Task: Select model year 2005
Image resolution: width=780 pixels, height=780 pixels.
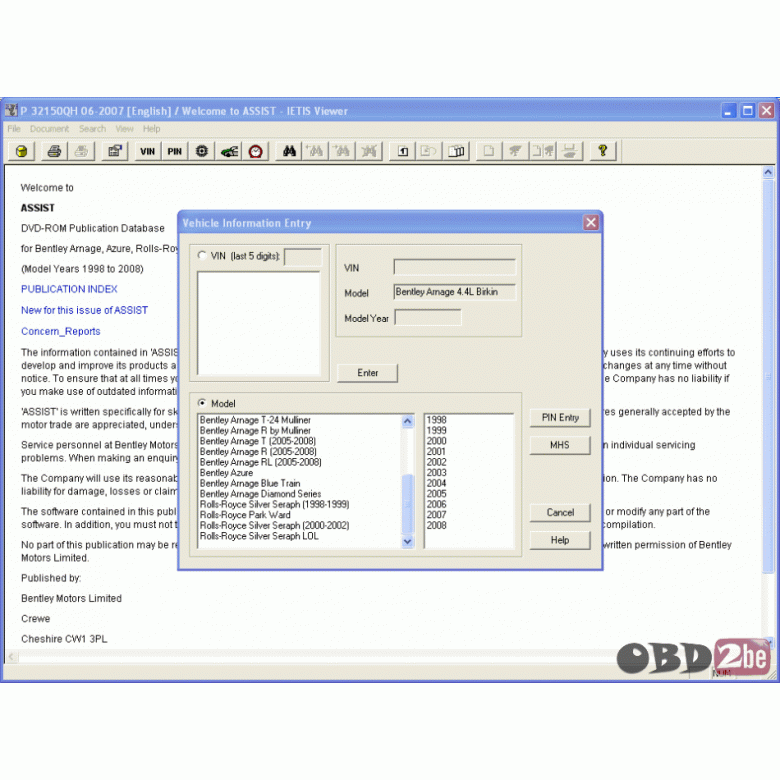Action: [436, 494]
